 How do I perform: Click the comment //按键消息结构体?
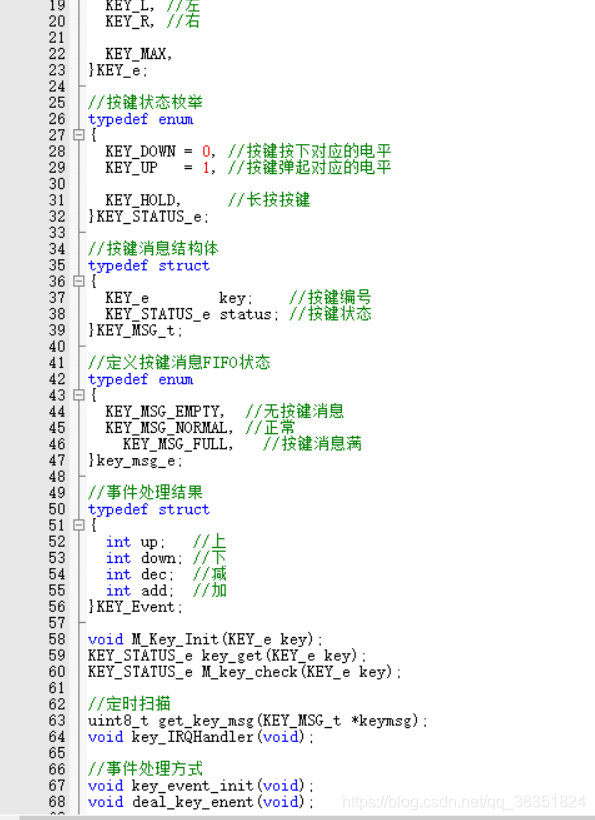click(153, 248)
